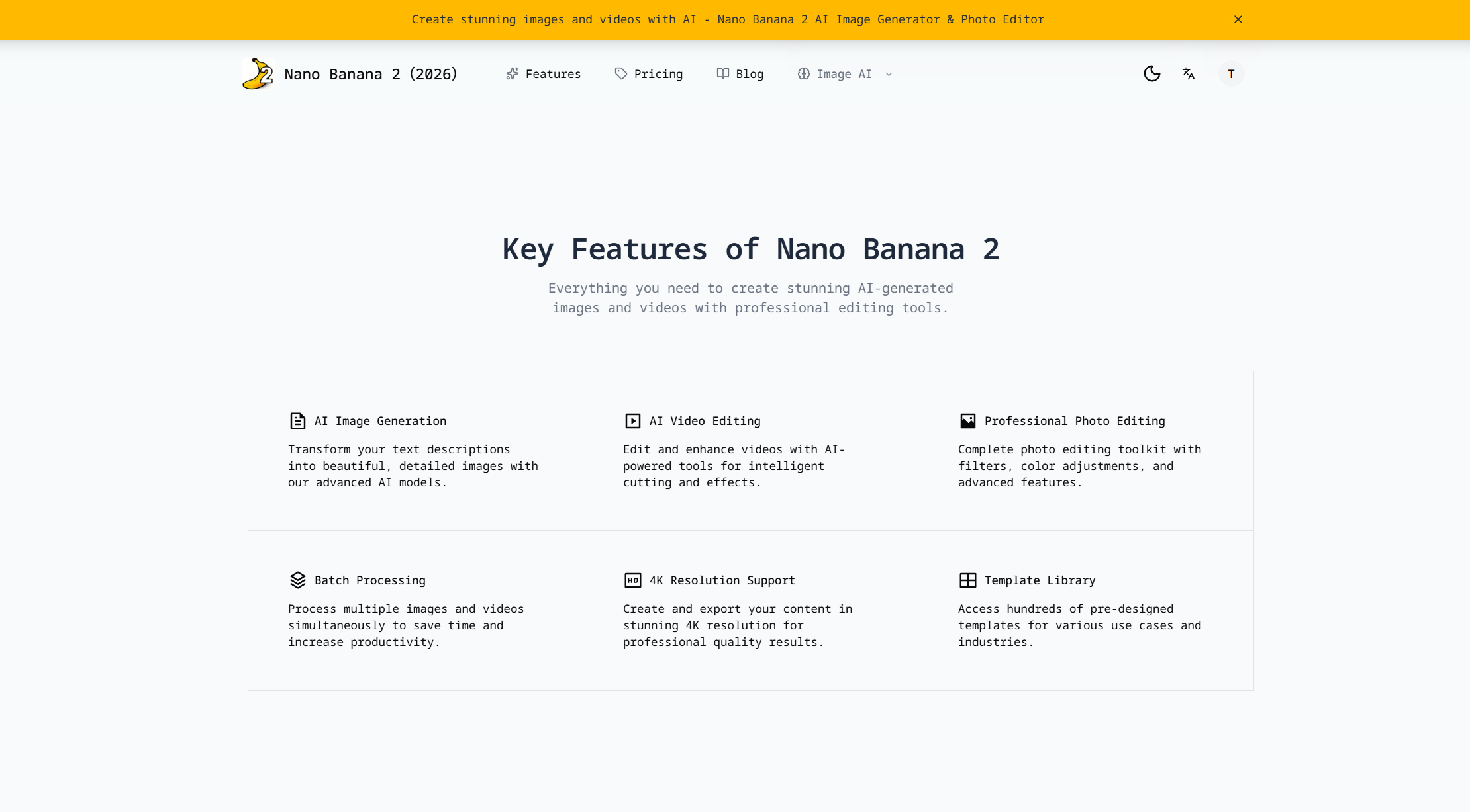Open the user avatar T menu
The height and width of the screenshot is (812, 1470).
[1231, 73]
